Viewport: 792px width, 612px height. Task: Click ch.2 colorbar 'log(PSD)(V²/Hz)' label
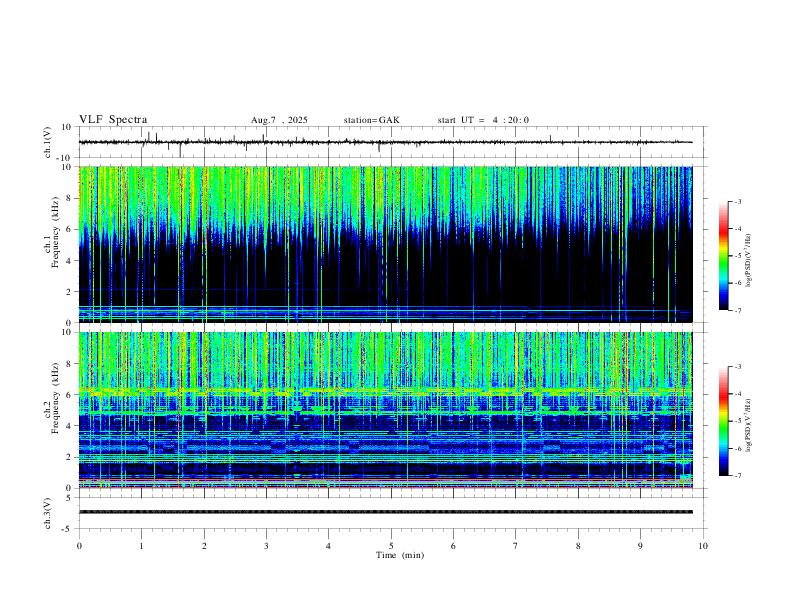click(x=749, y=425)
